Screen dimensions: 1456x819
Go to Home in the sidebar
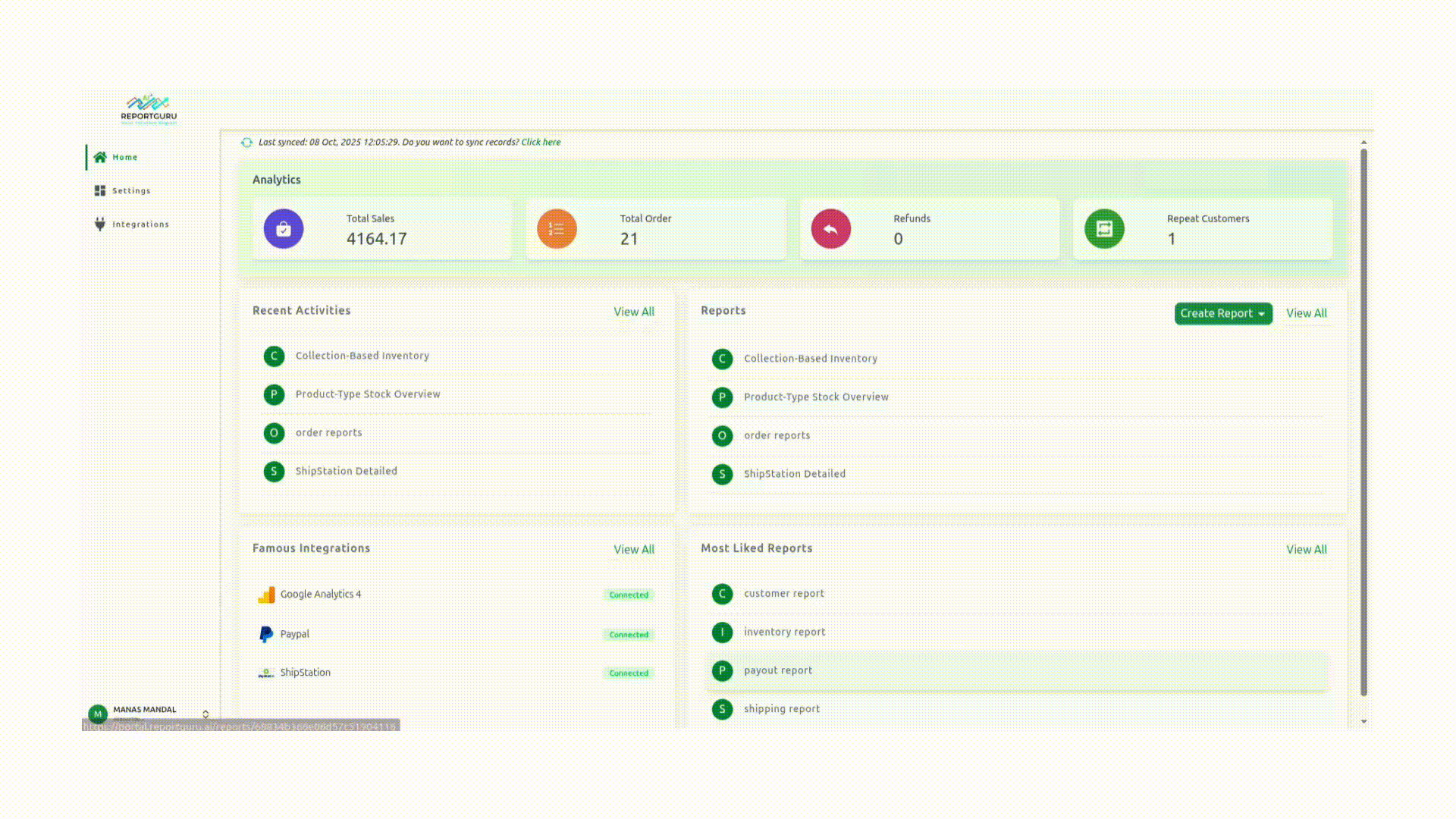(125, 158)
